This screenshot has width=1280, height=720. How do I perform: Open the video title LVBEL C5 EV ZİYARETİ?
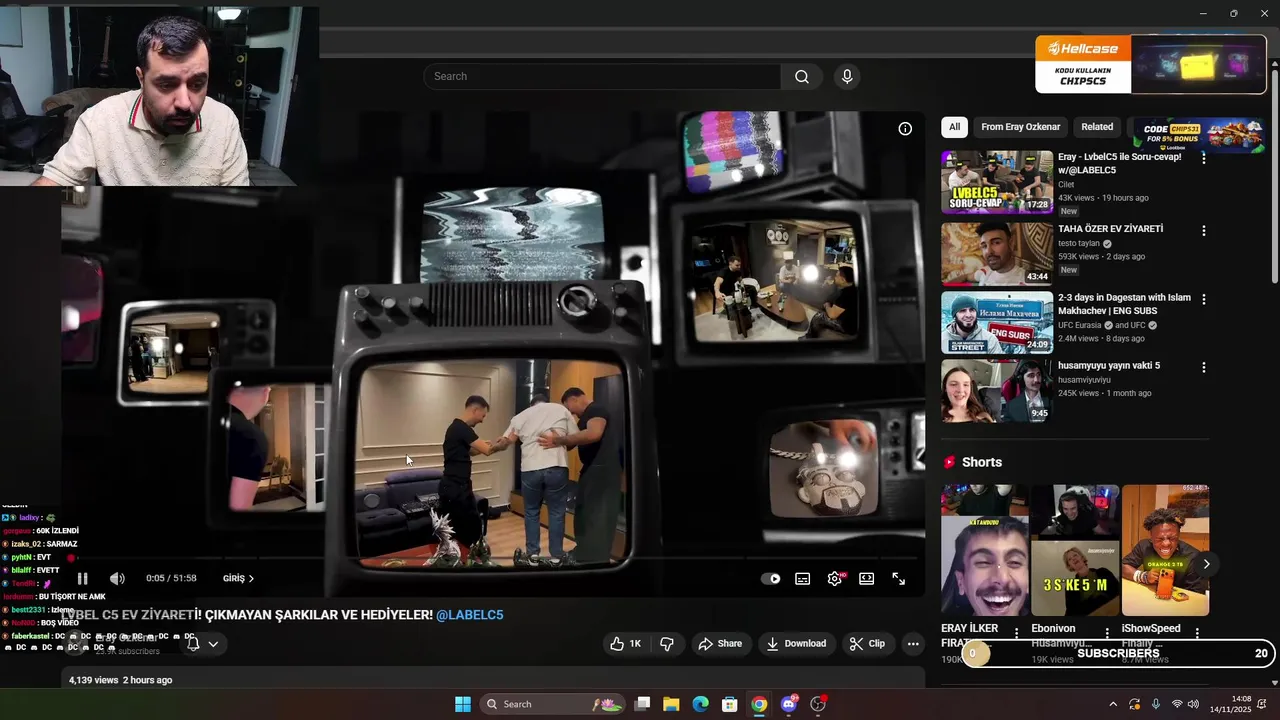click(x=247, y=615)
